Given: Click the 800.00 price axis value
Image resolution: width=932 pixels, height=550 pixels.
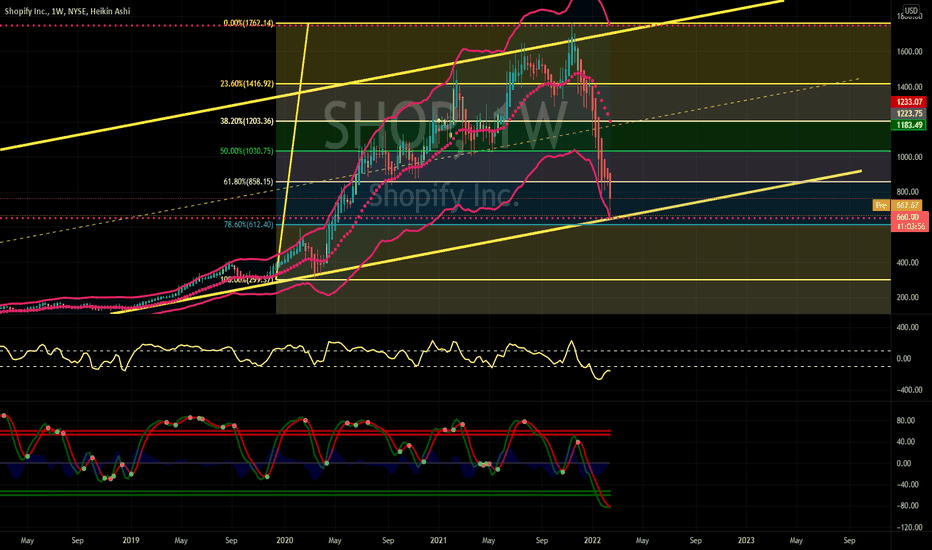Looking at the screenshot, I should pos(910,192).
